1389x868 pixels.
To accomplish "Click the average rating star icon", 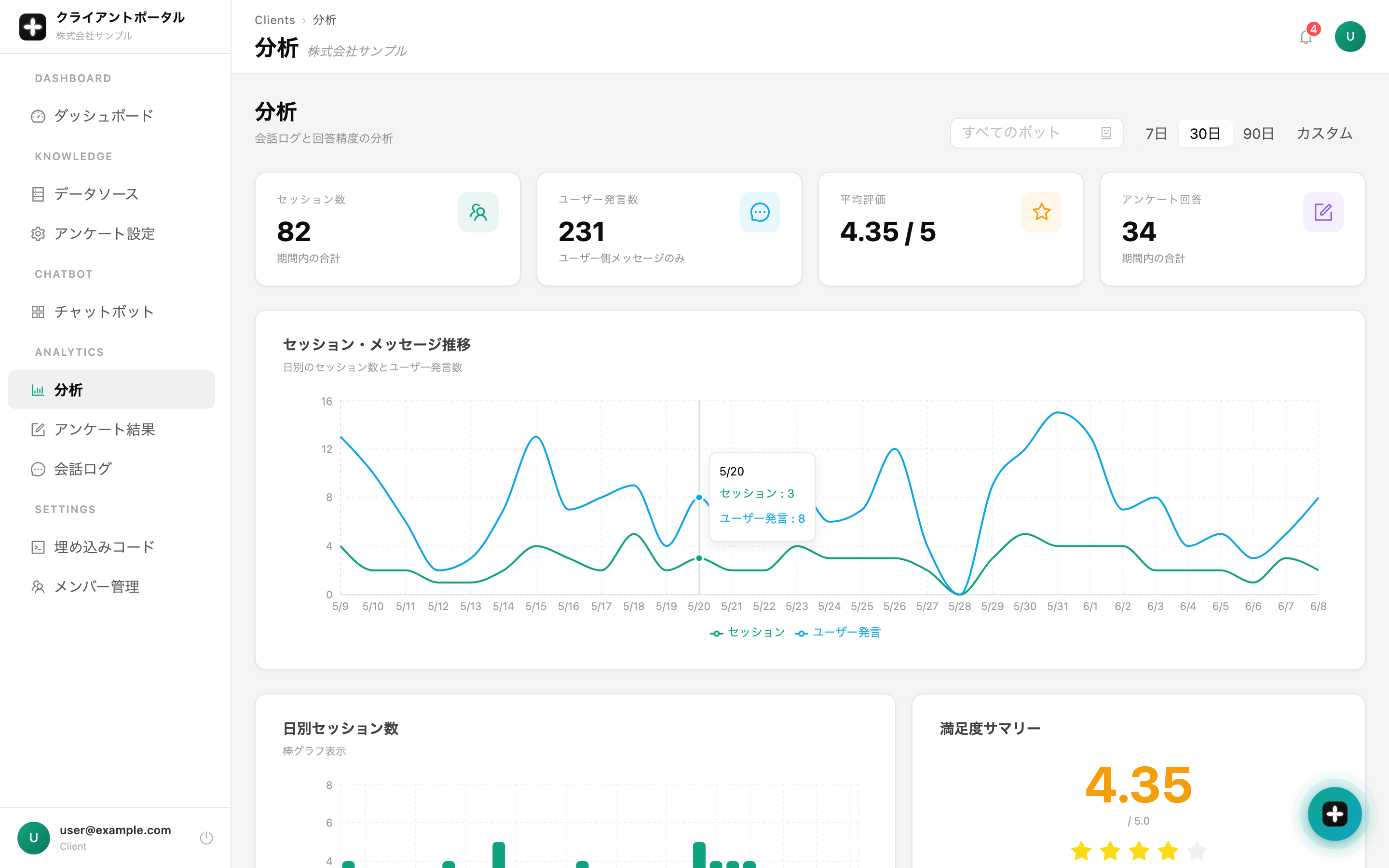I will click(x=1041, y=212).
